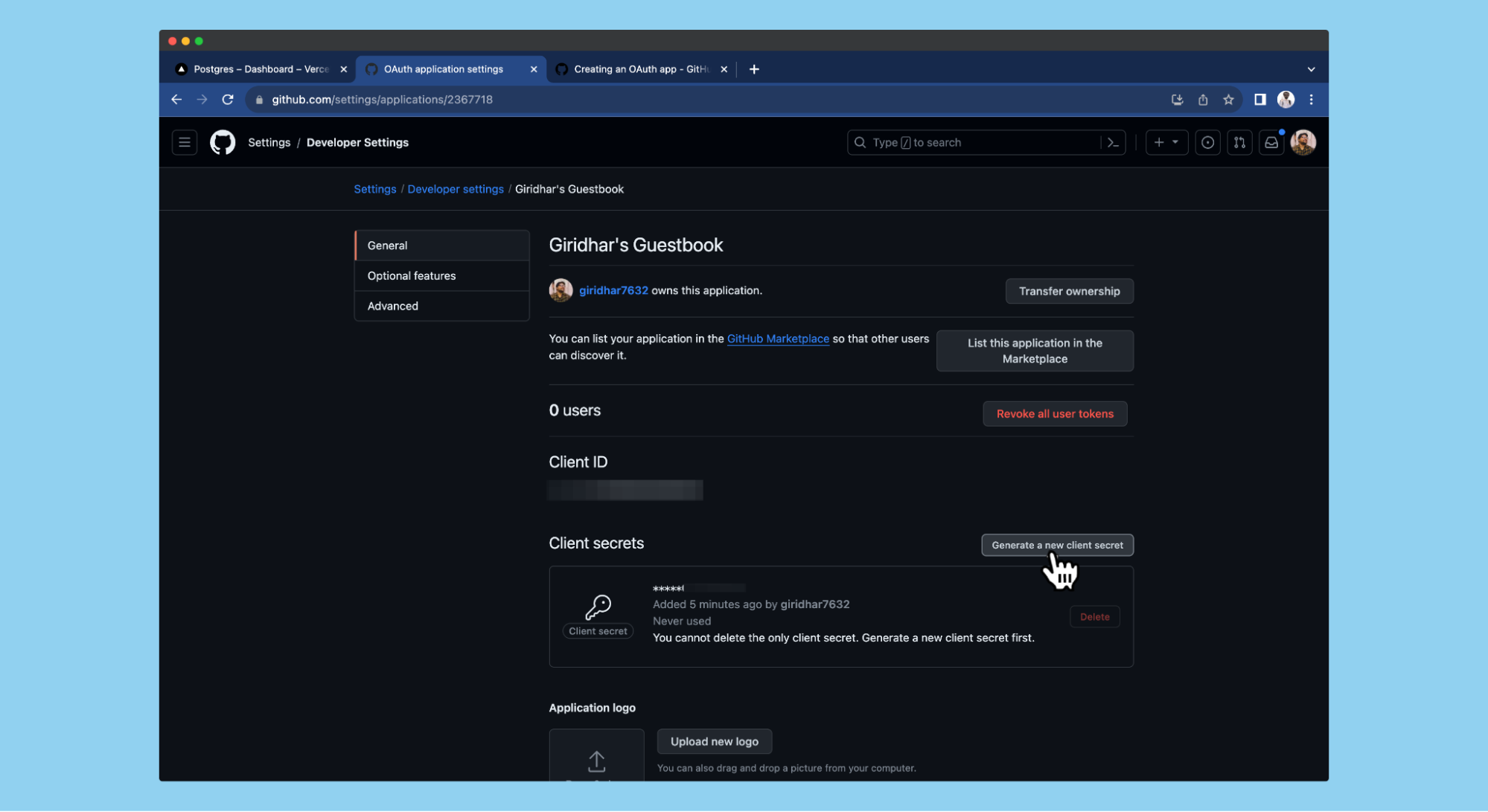The height and width of the screenshot is (812, 1488).
Task: Open the Notifications inbox icon
Action: pos(1271,142)
